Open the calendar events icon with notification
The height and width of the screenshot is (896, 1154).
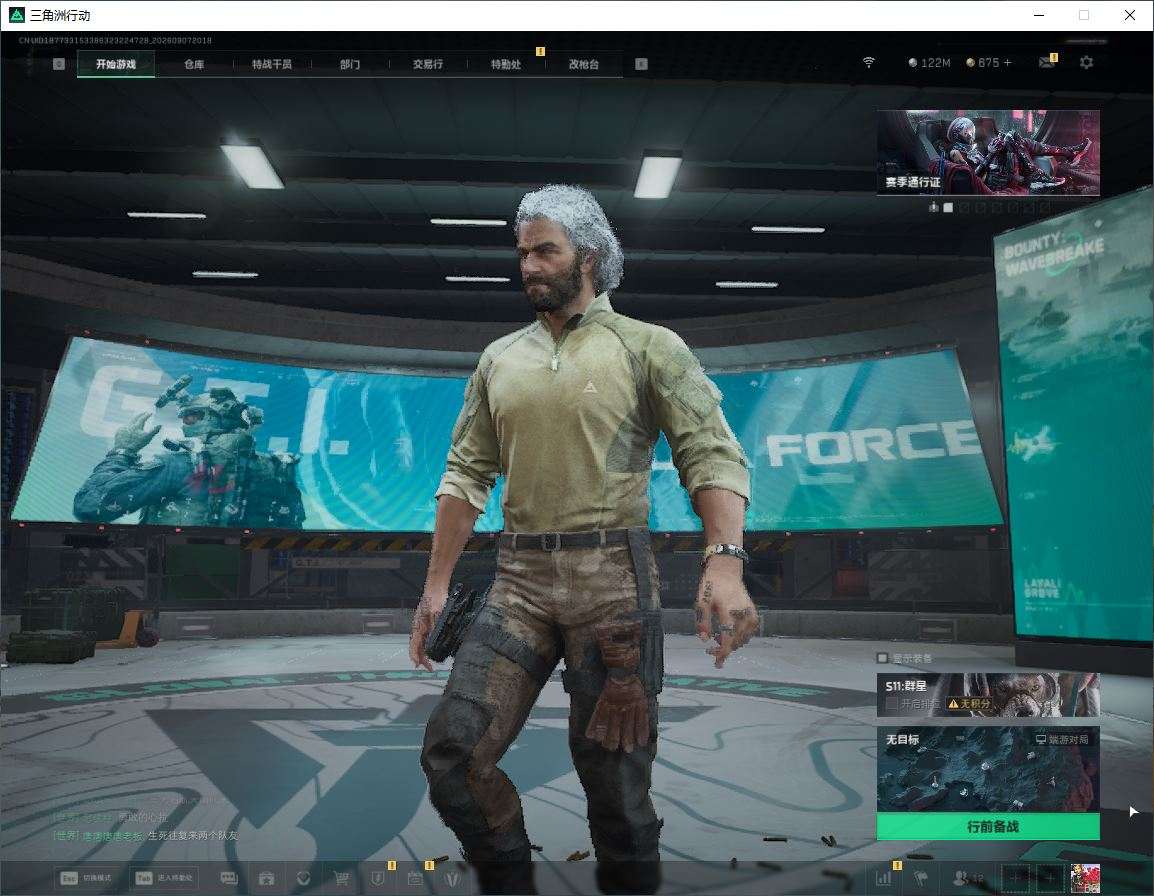tap(415, 878)
